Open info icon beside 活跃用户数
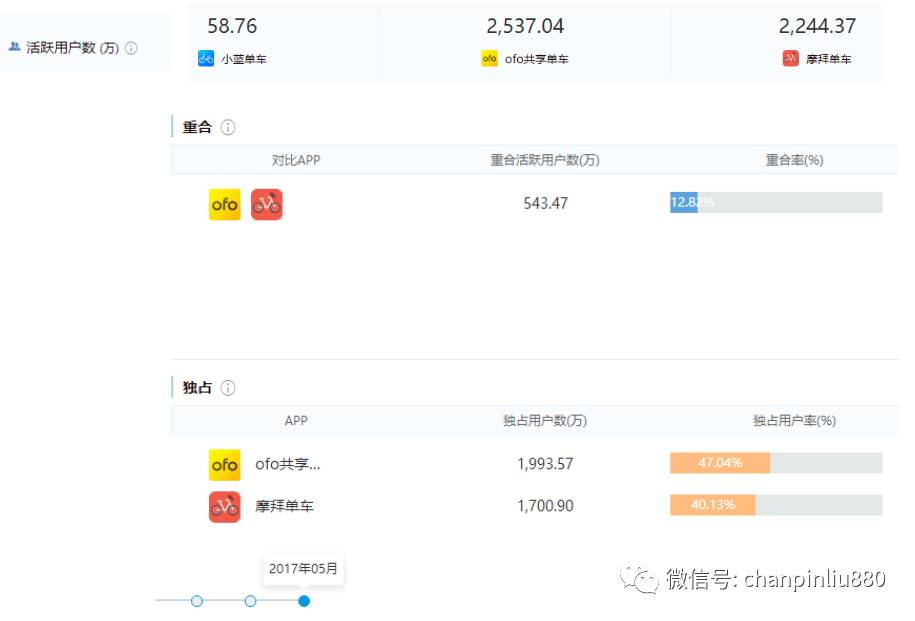915x621 pixels. [132, 48]
